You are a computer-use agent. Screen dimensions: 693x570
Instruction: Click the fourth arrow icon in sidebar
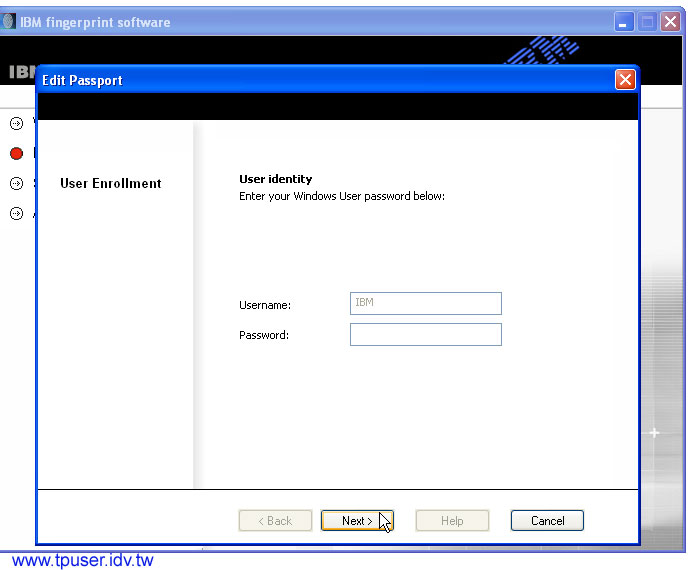click(x=16, y=213)
